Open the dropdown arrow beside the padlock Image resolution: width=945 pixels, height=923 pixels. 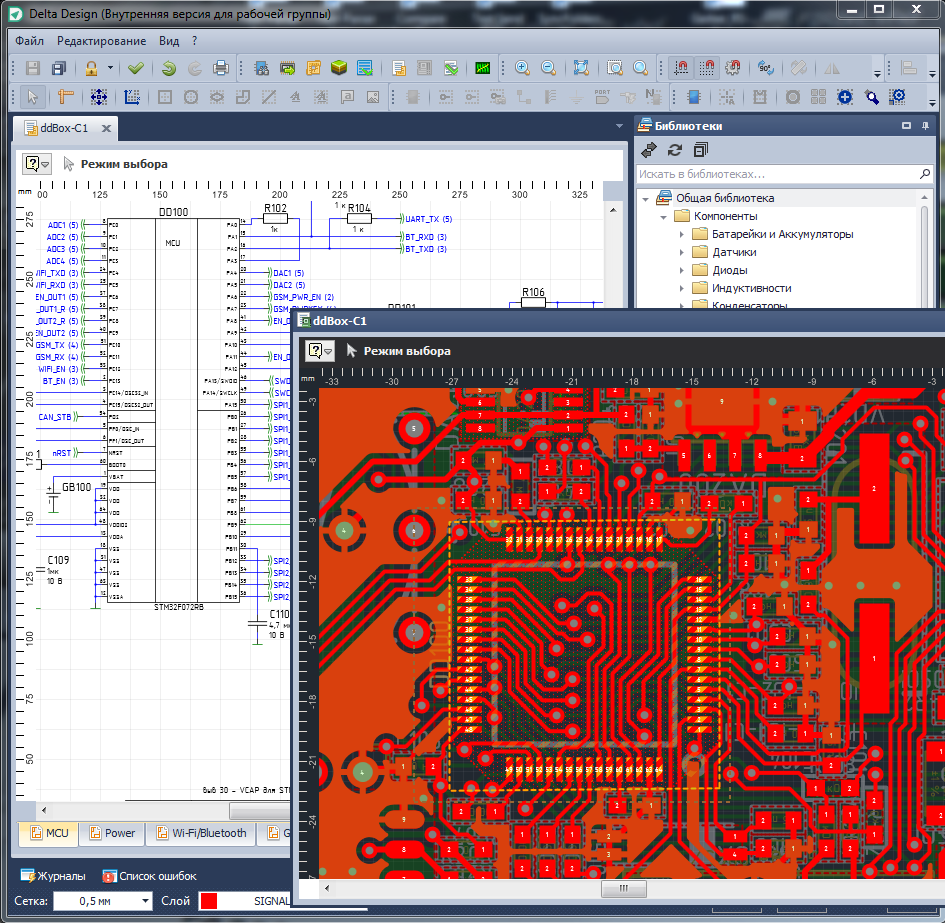(110, 68)
